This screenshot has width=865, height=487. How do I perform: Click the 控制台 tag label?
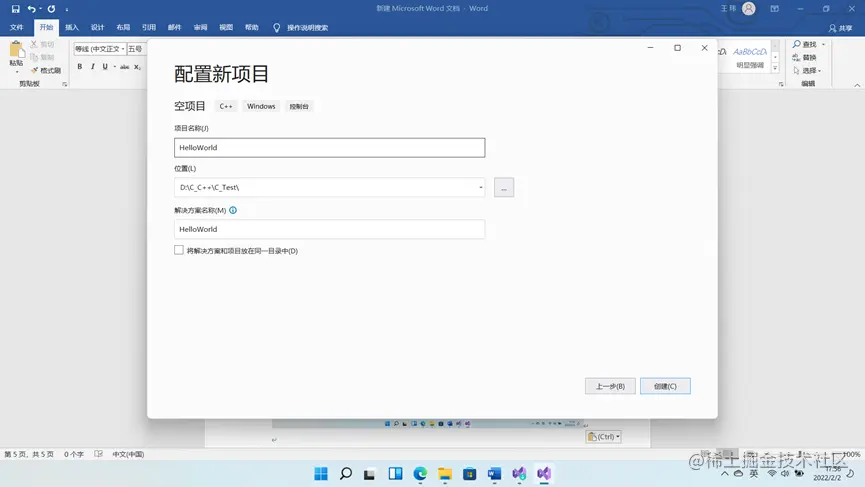[x=299, y=106]
